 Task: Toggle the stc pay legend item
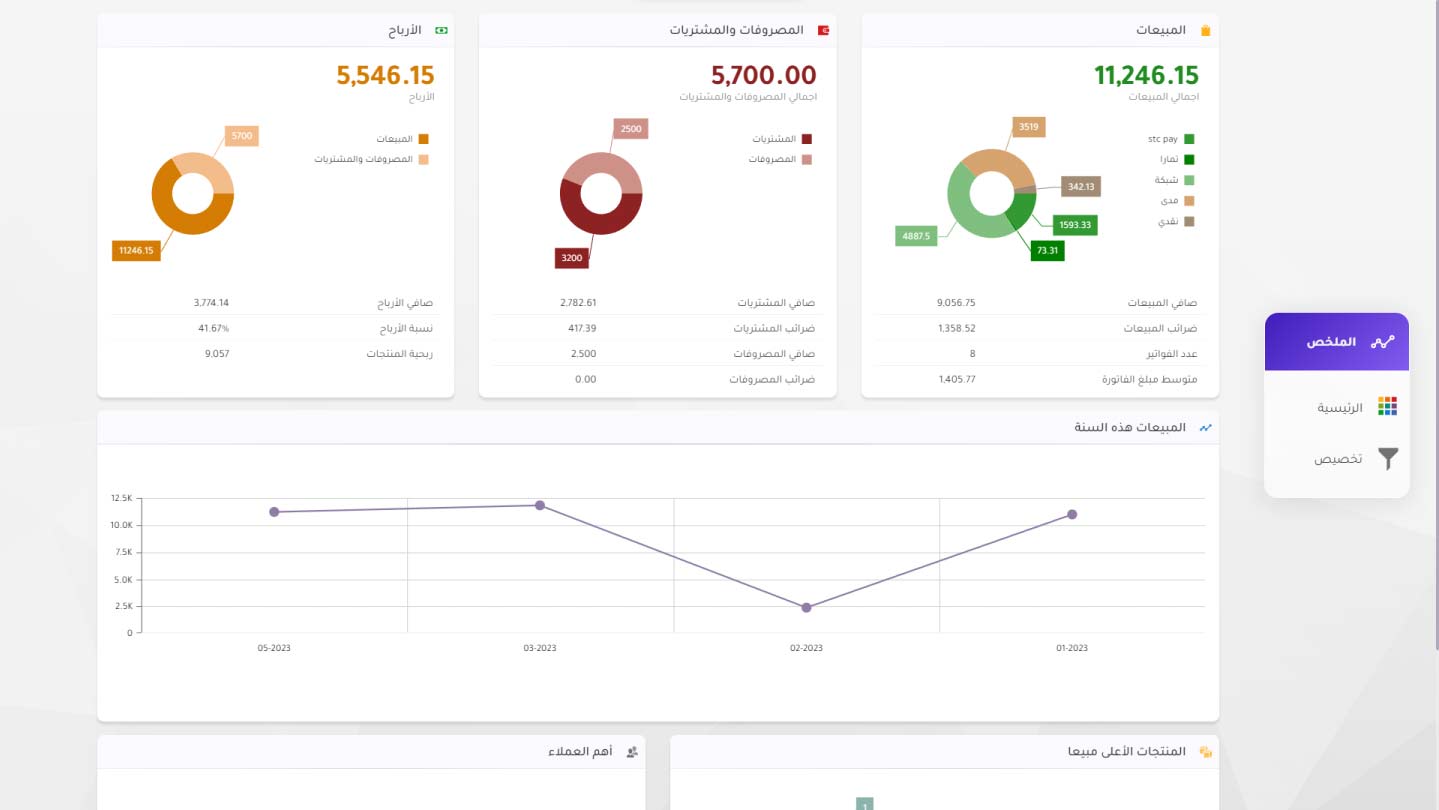[x=1170, y=139]
